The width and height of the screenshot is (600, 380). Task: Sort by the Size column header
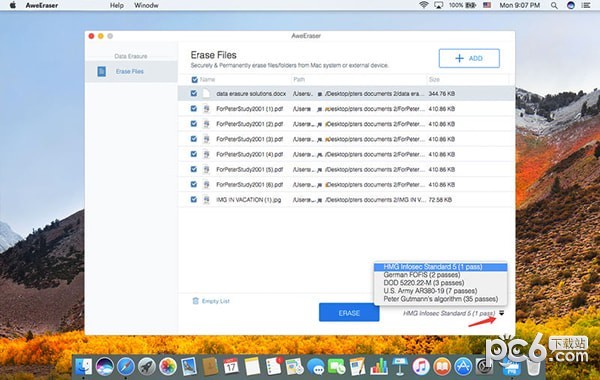pos(434,80)
